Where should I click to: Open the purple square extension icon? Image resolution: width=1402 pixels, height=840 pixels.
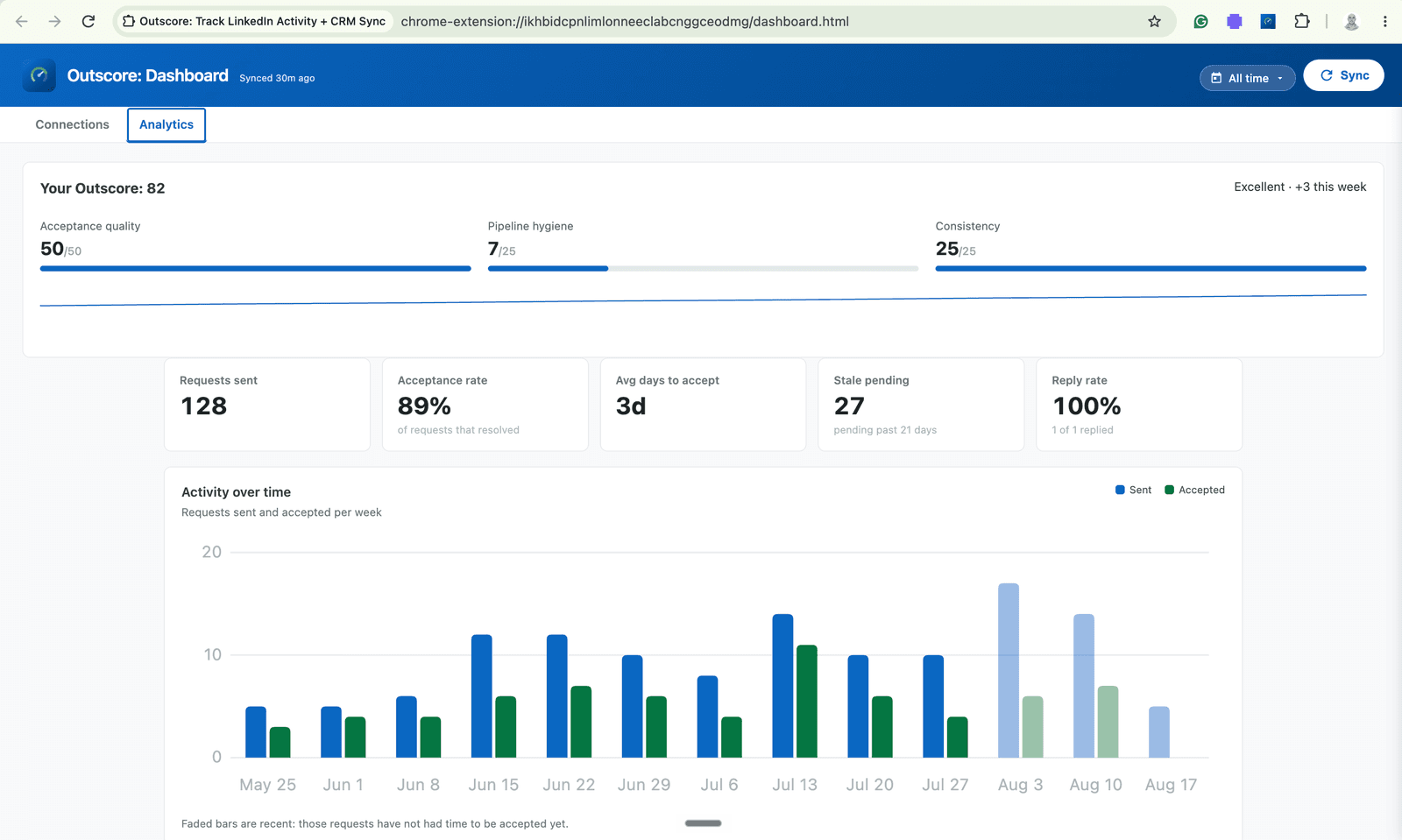(x=1234, y=21)
